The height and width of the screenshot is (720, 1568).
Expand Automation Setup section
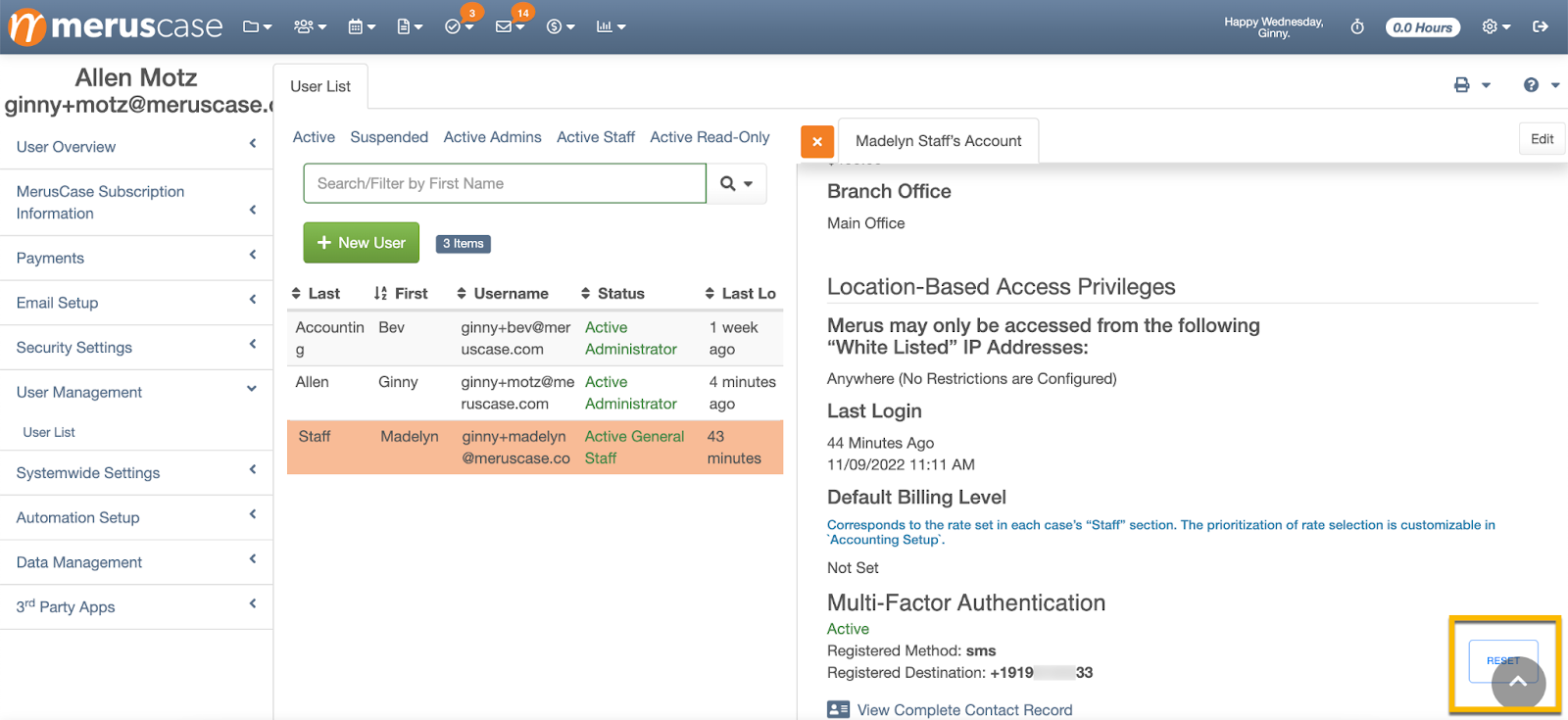tap(136, 517)
